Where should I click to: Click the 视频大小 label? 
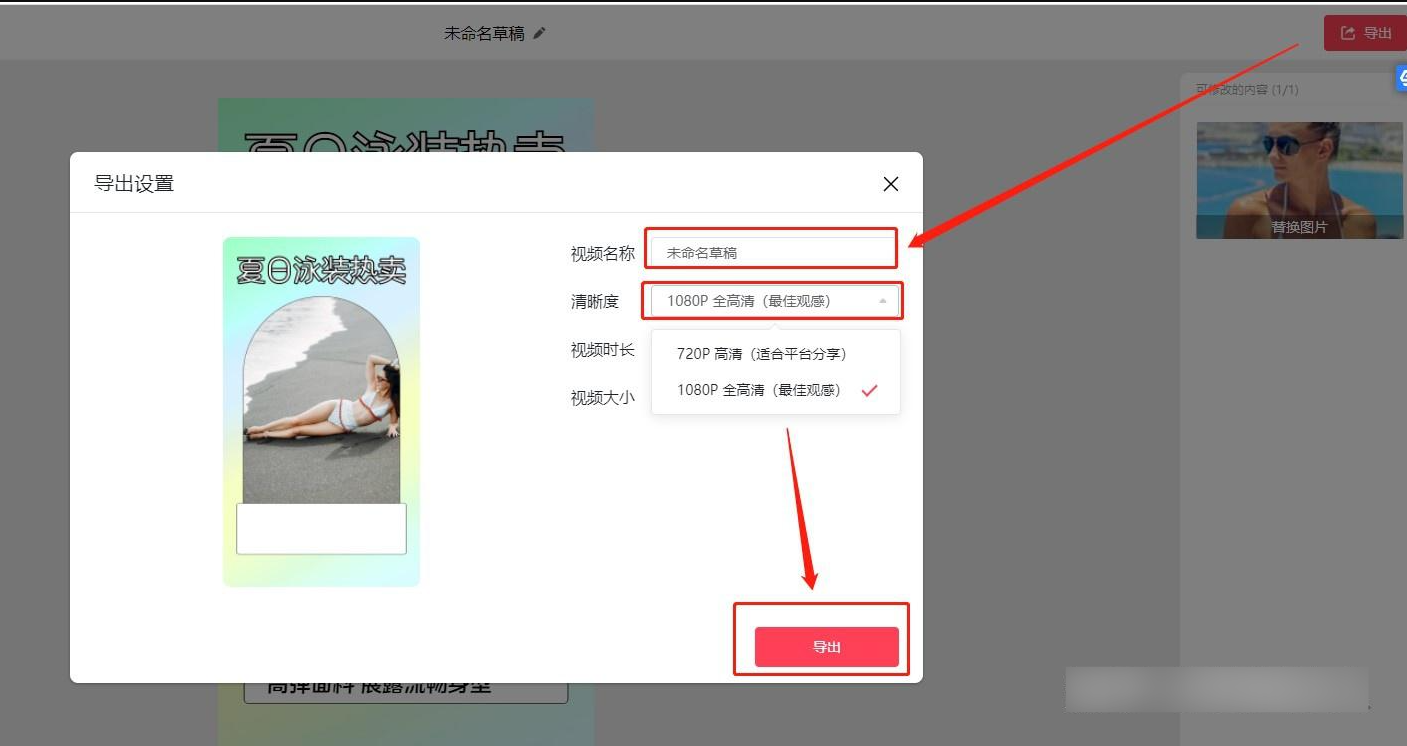(602, 398)
